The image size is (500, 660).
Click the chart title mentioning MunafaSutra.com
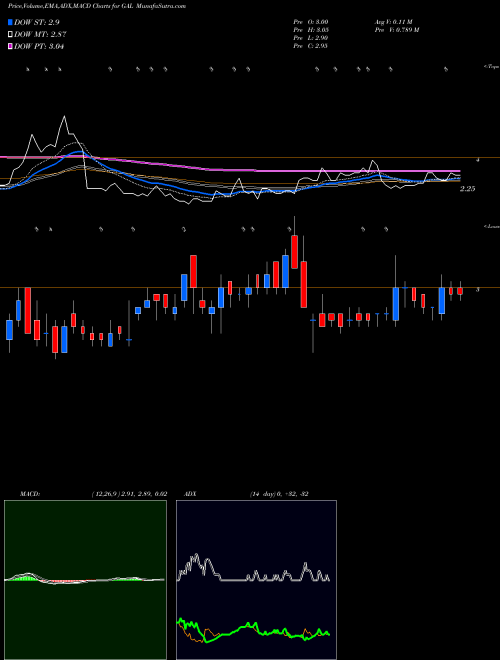pos(97,6)
